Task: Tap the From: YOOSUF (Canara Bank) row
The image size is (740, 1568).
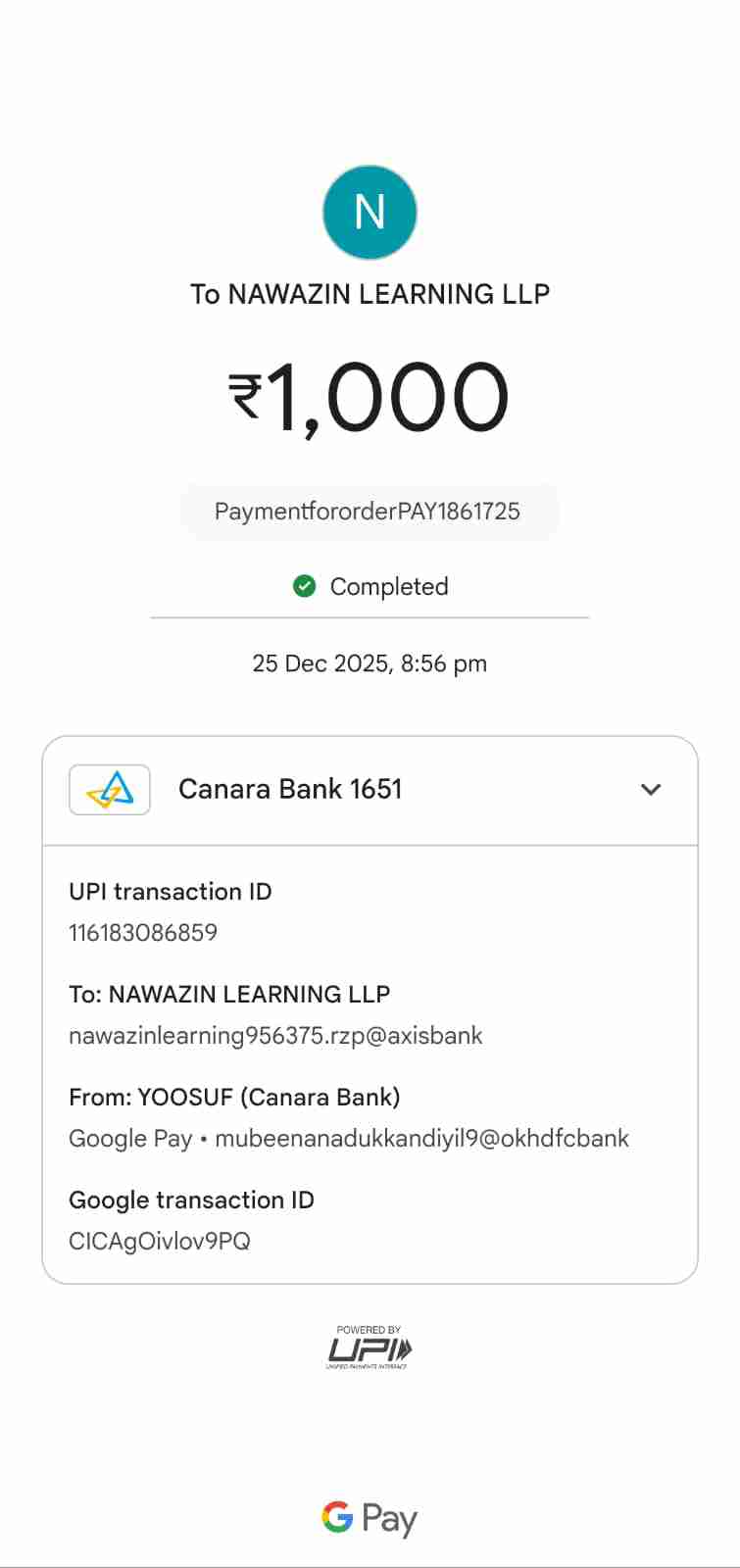Action: click(x=234, y=1098)
